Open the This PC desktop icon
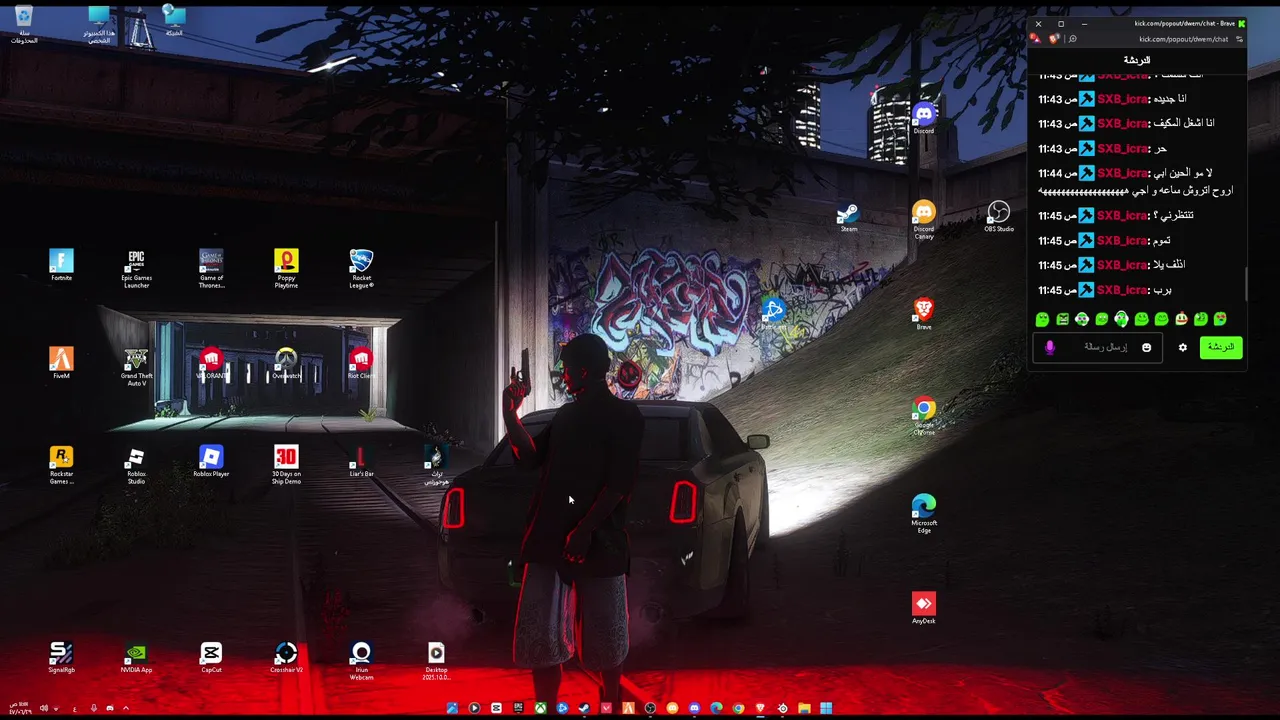Viewport: 1280px width, 720px height. pyautogui.click(x=99, y=24)
